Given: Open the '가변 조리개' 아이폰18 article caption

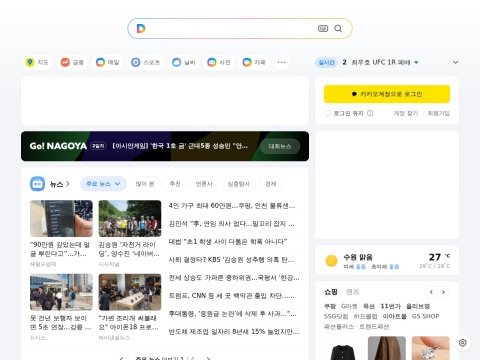Looking at the screenshot, I should click(x=129, y=322).
